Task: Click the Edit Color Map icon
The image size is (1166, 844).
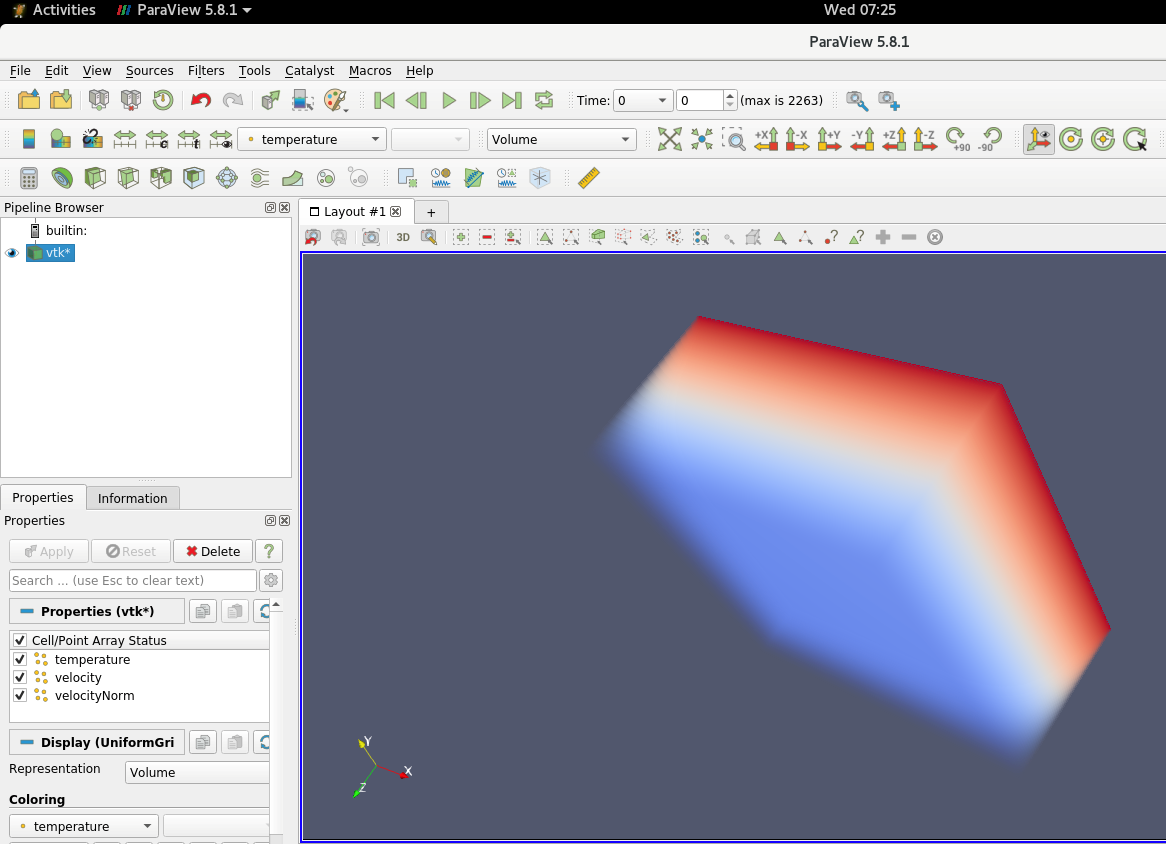Action: pos(60,140)
